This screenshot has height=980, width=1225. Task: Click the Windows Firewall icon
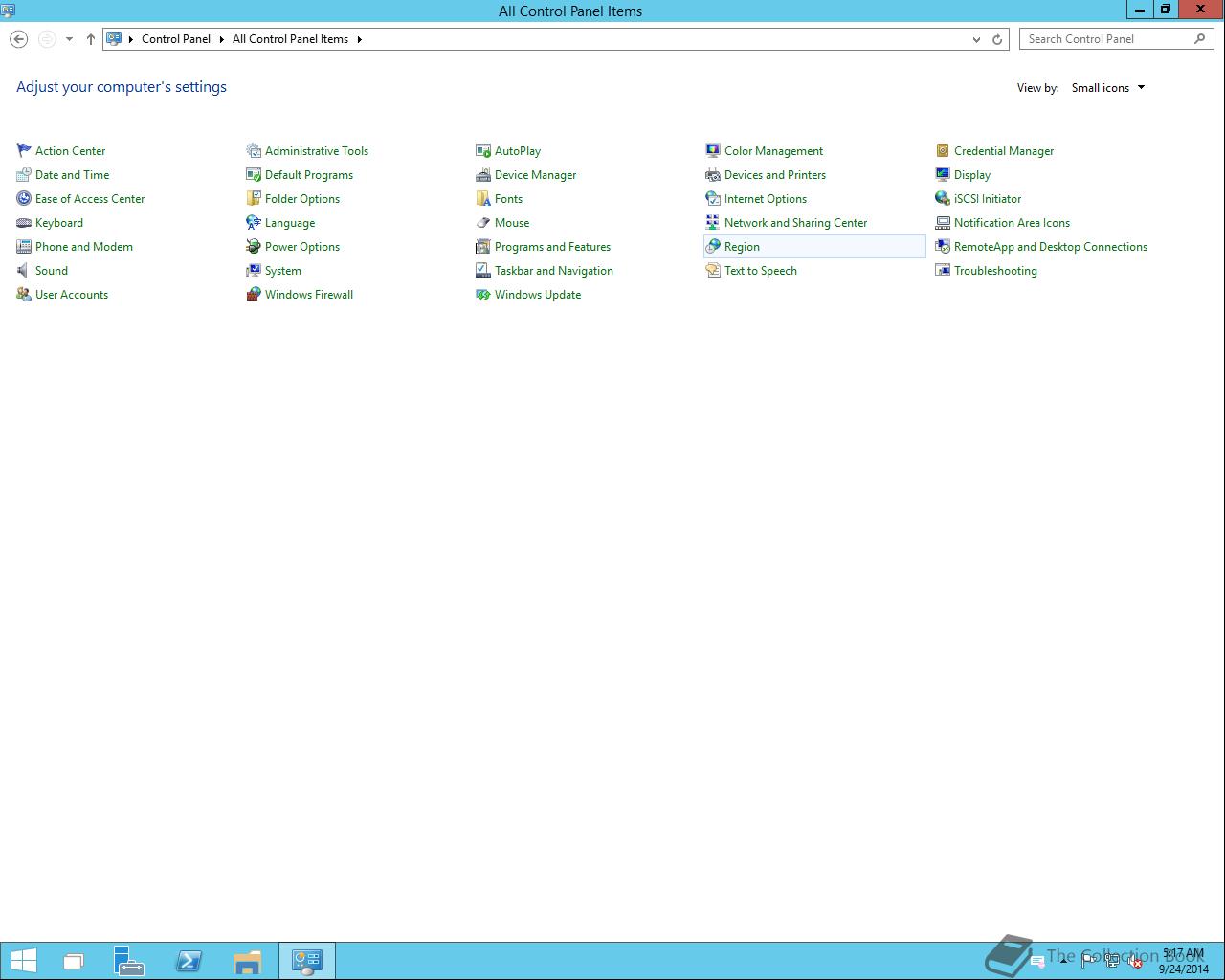point(254,294)
